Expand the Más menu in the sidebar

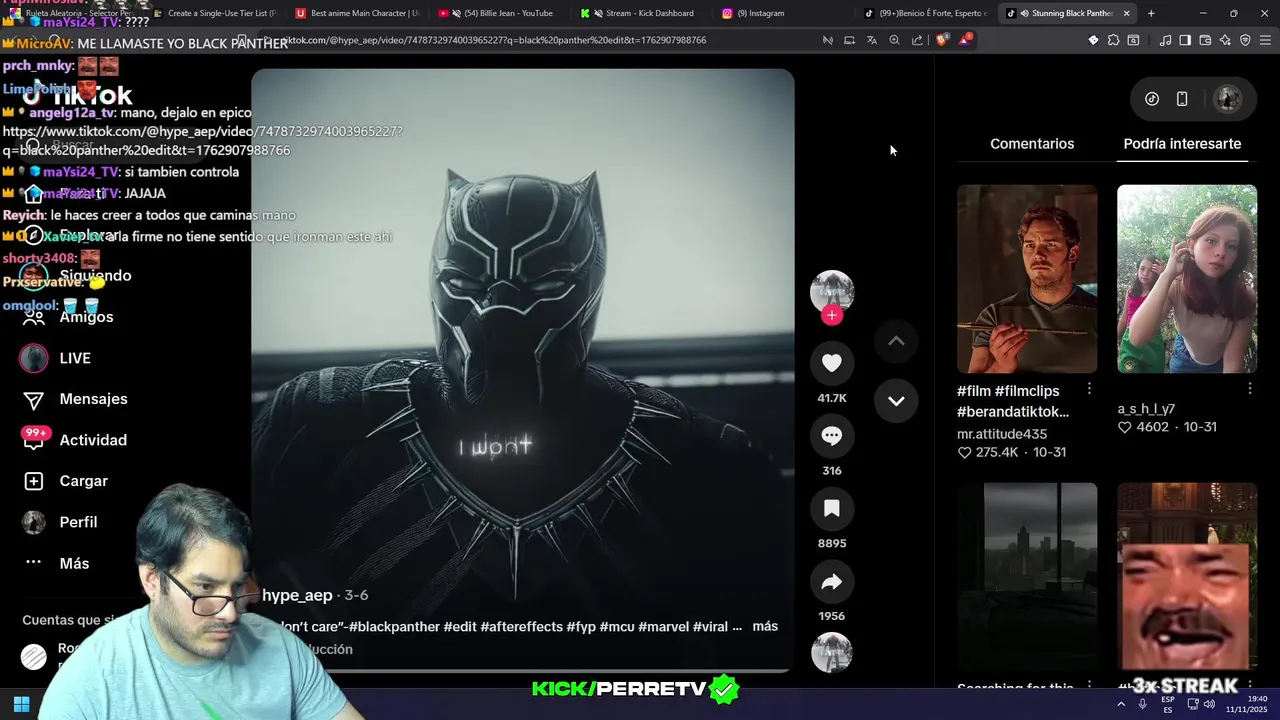(x=56, y=563)
